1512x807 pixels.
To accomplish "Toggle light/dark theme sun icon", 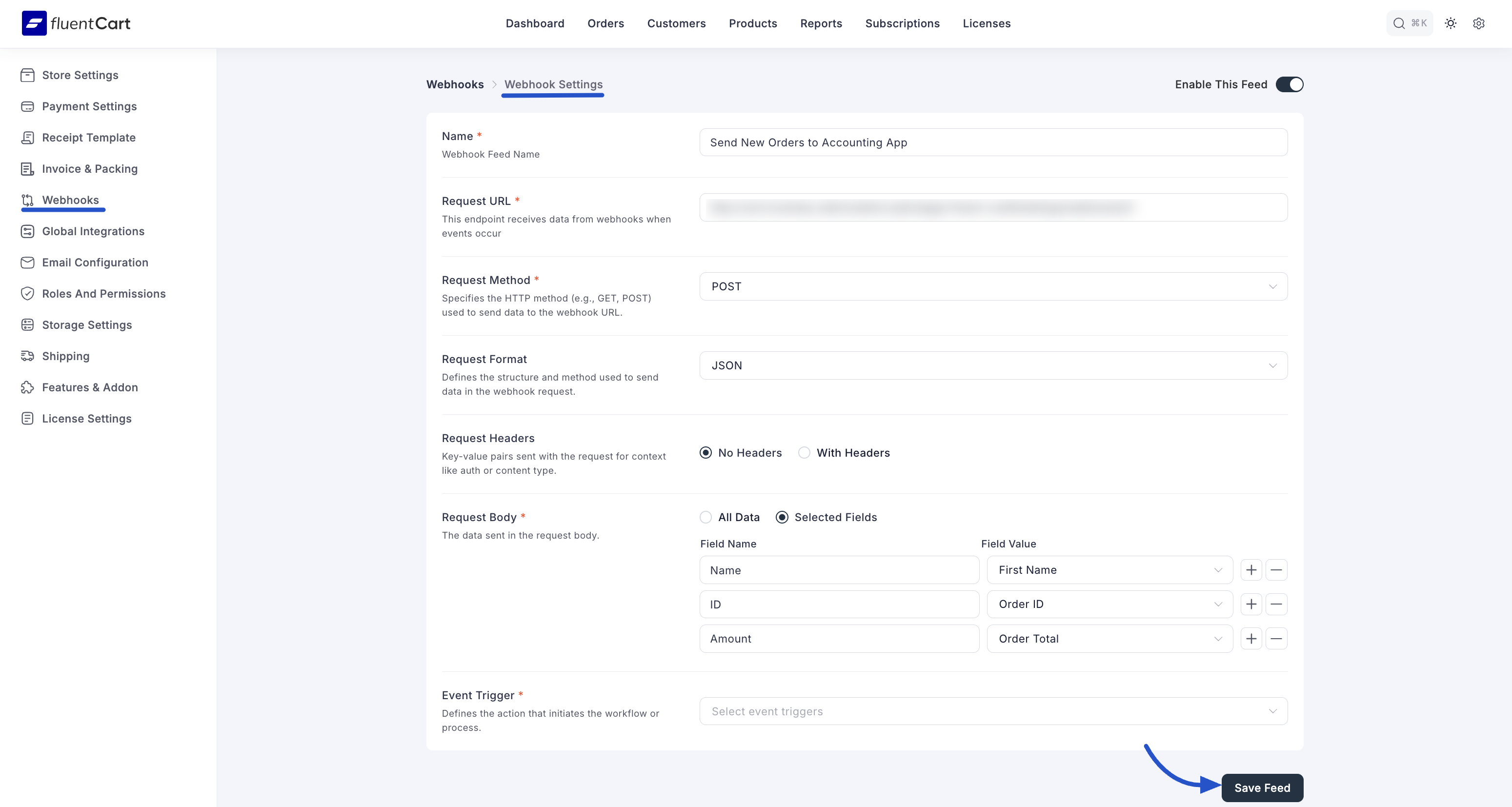I will pos(1451,23).
